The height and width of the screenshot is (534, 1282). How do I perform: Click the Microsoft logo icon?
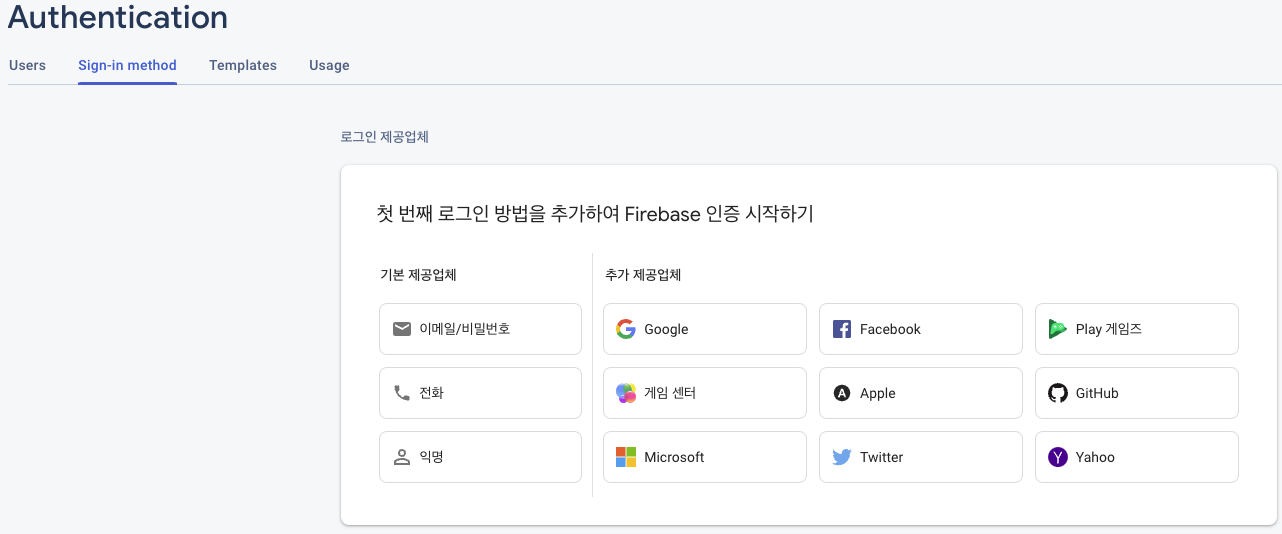626,457
